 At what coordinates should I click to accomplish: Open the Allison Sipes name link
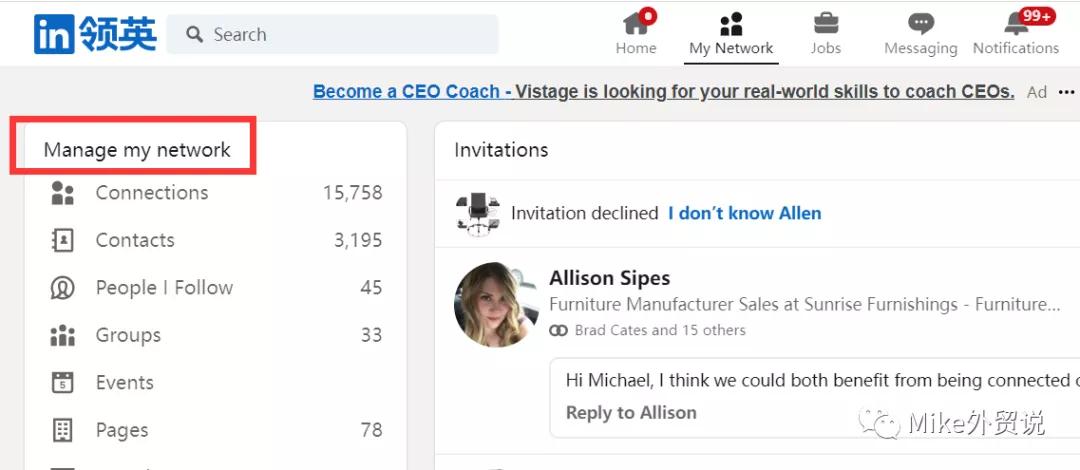click(610, 278)
